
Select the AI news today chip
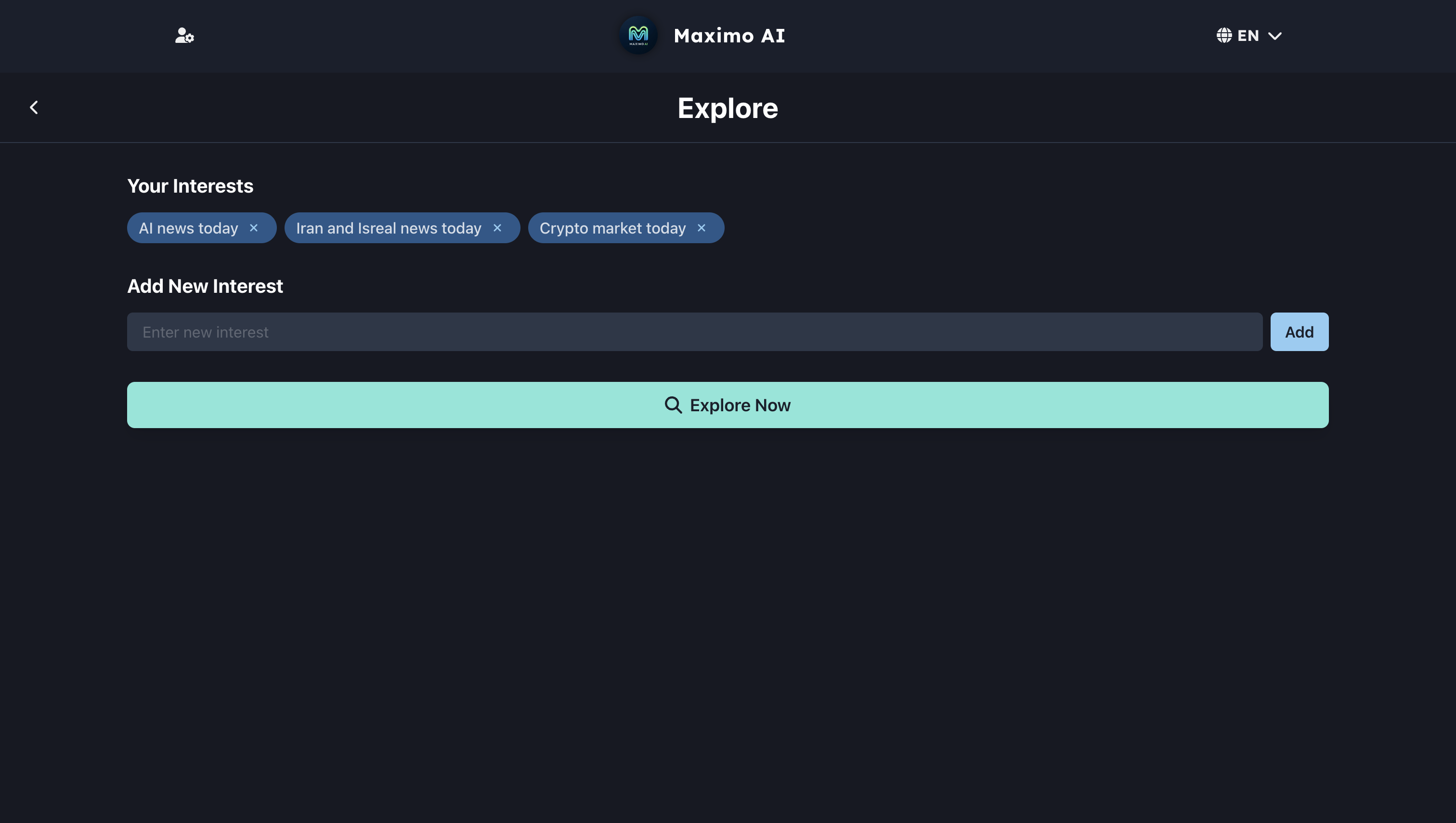[x=188, y=228]
